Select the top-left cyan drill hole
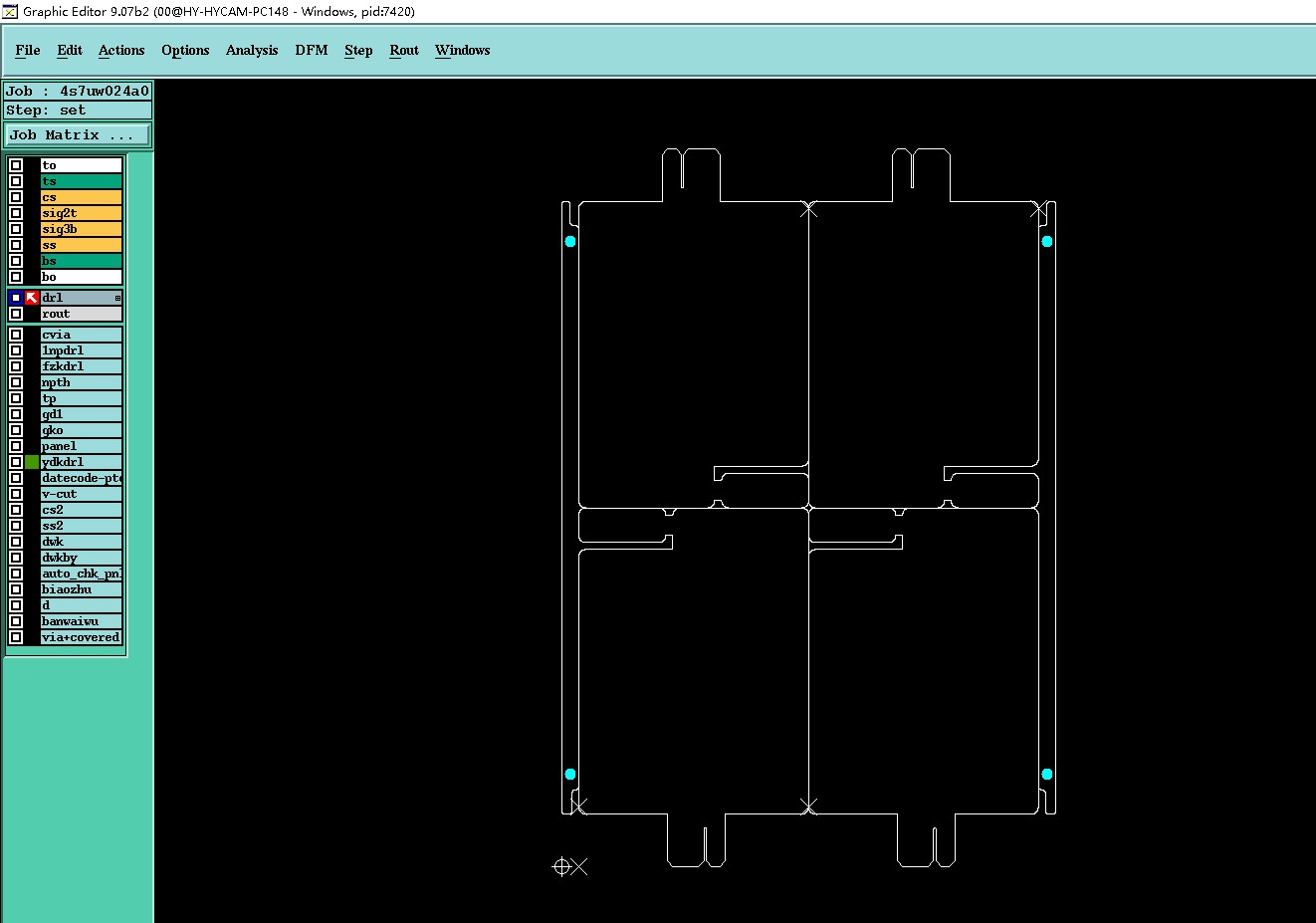1316x923 pixels. tap(570, 242)
